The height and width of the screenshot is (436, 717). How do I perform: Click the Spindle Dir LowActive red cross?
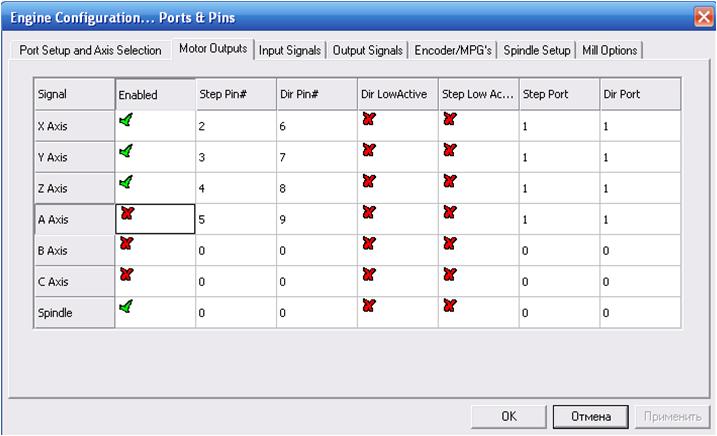pos(369,306)
